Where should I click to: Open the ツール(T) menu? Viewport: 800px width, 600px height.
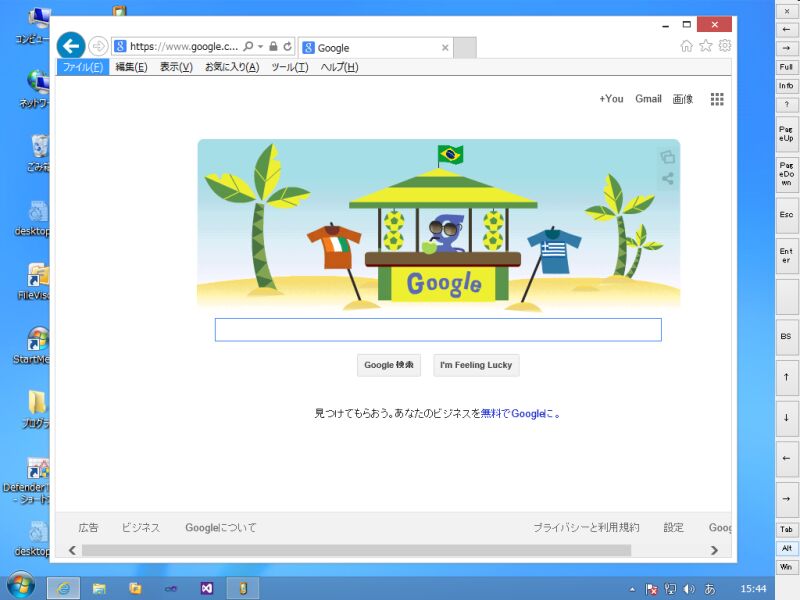[290, 67]
